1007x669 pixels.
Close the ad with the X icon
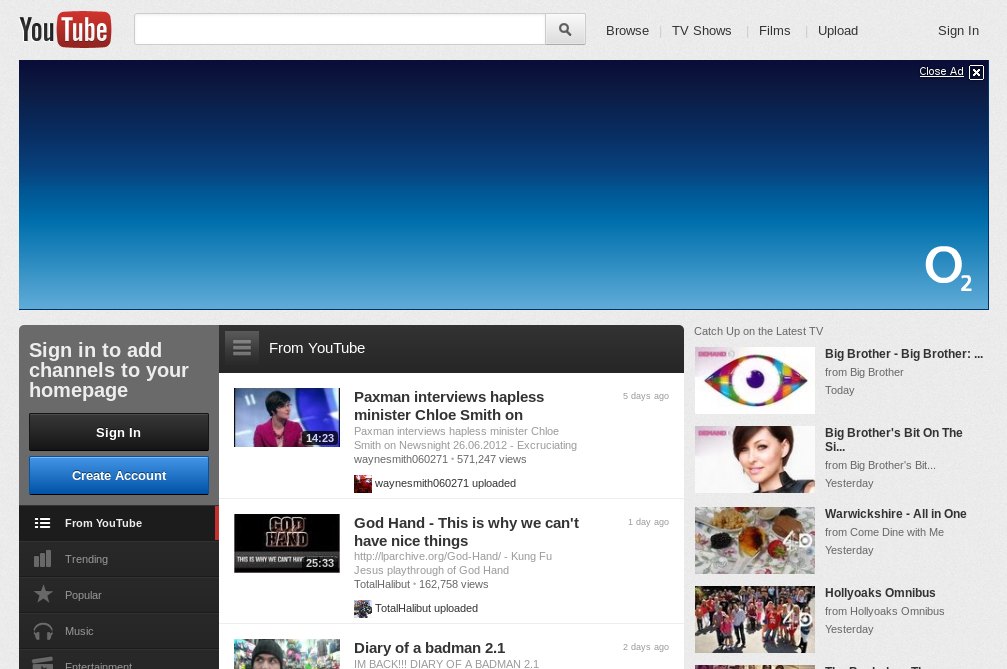976,72
